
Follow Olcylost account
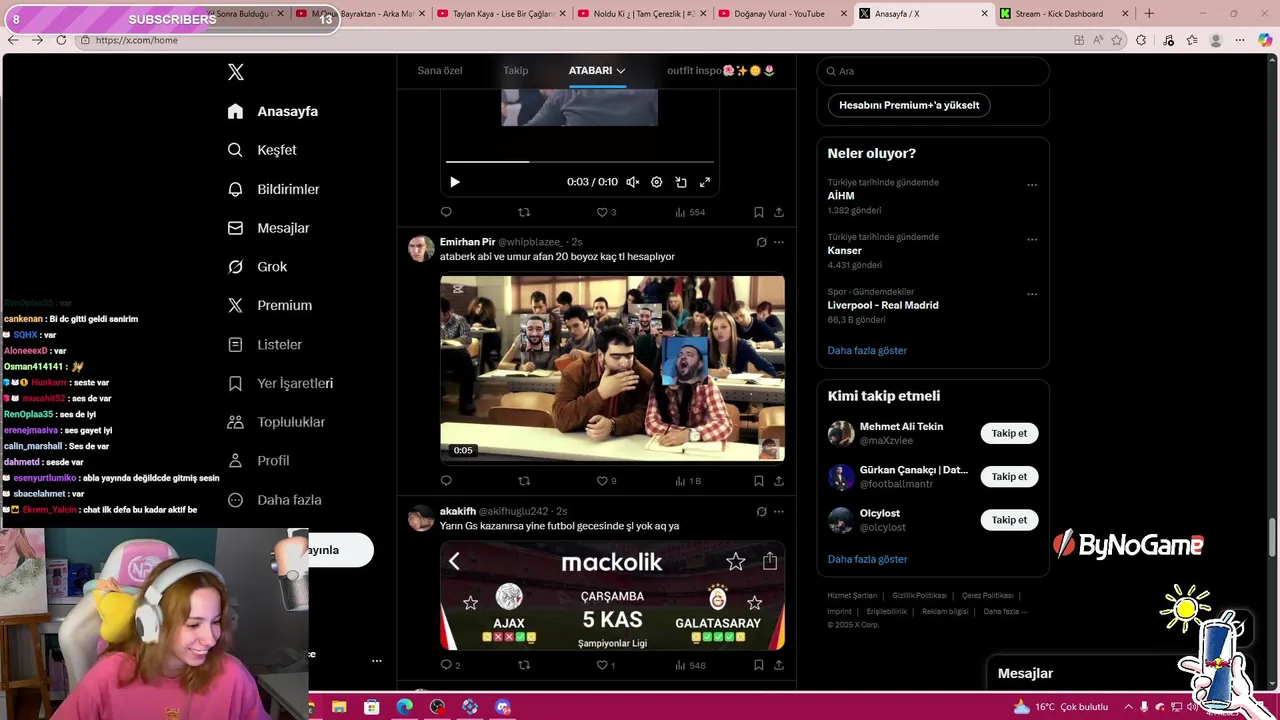coord(1009,520)
